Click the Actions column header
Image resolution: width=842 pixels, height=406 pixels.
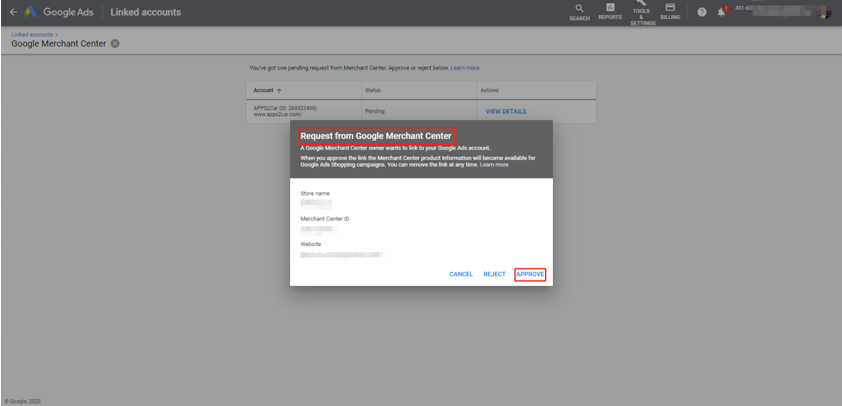tap(489, 90)
